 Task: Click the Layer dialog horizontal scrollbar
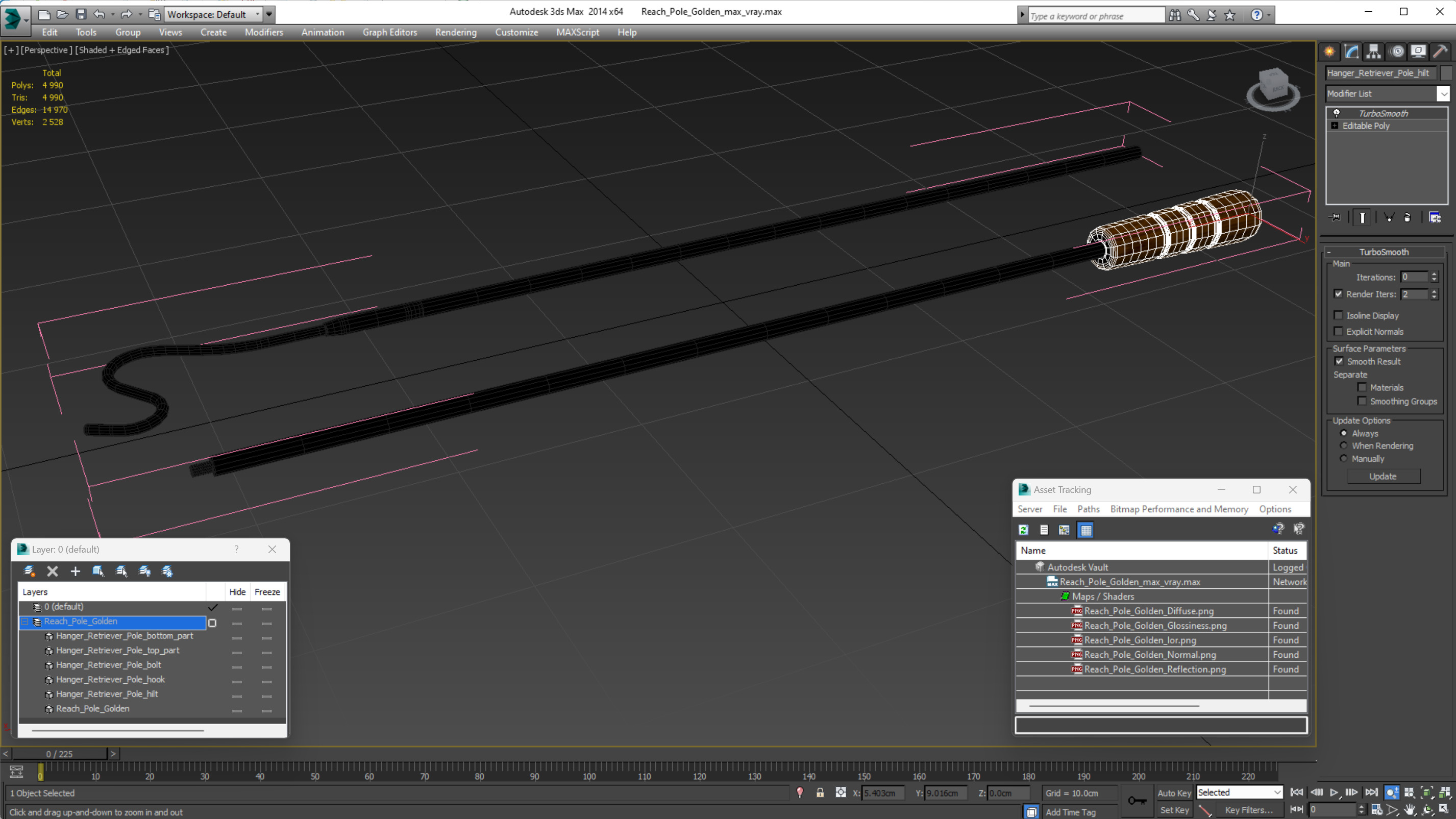[x=117, y=730]
